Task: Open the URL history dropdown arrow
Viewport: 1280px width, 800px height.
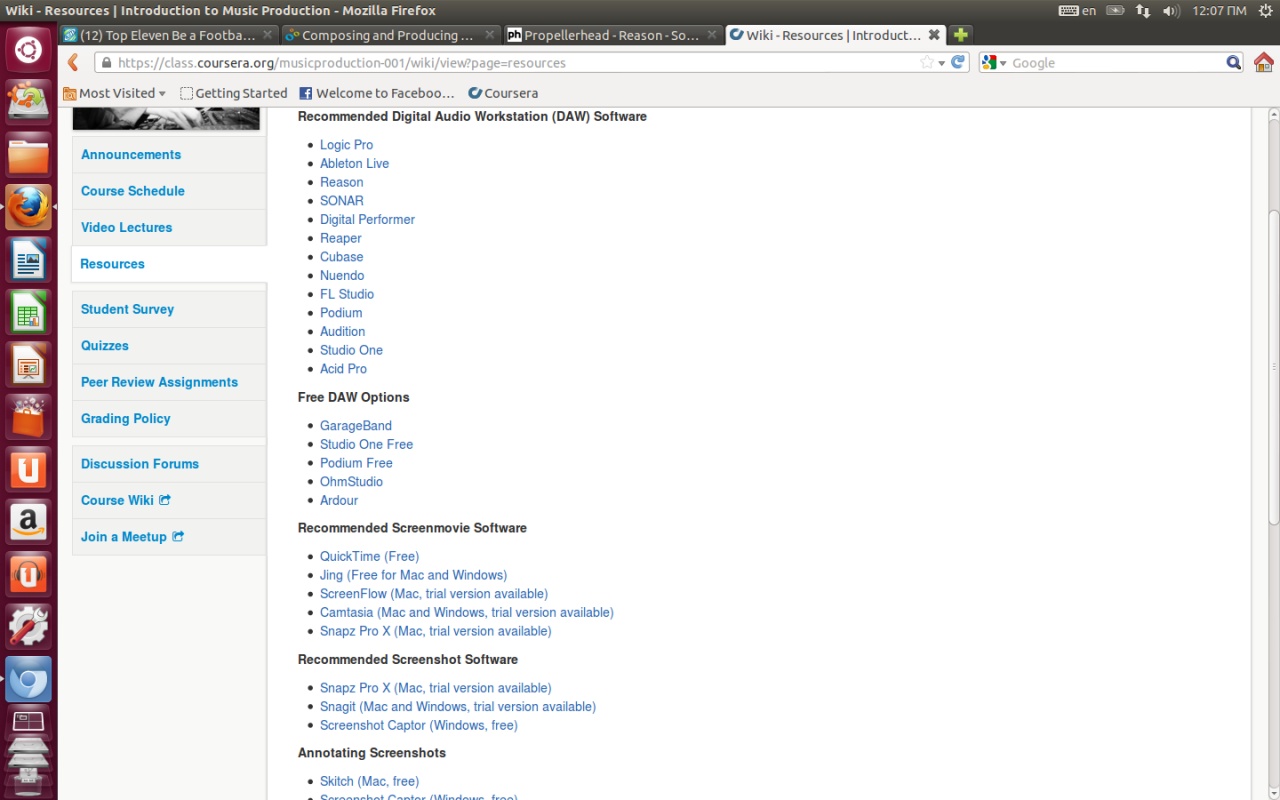Action: (942, 63)
